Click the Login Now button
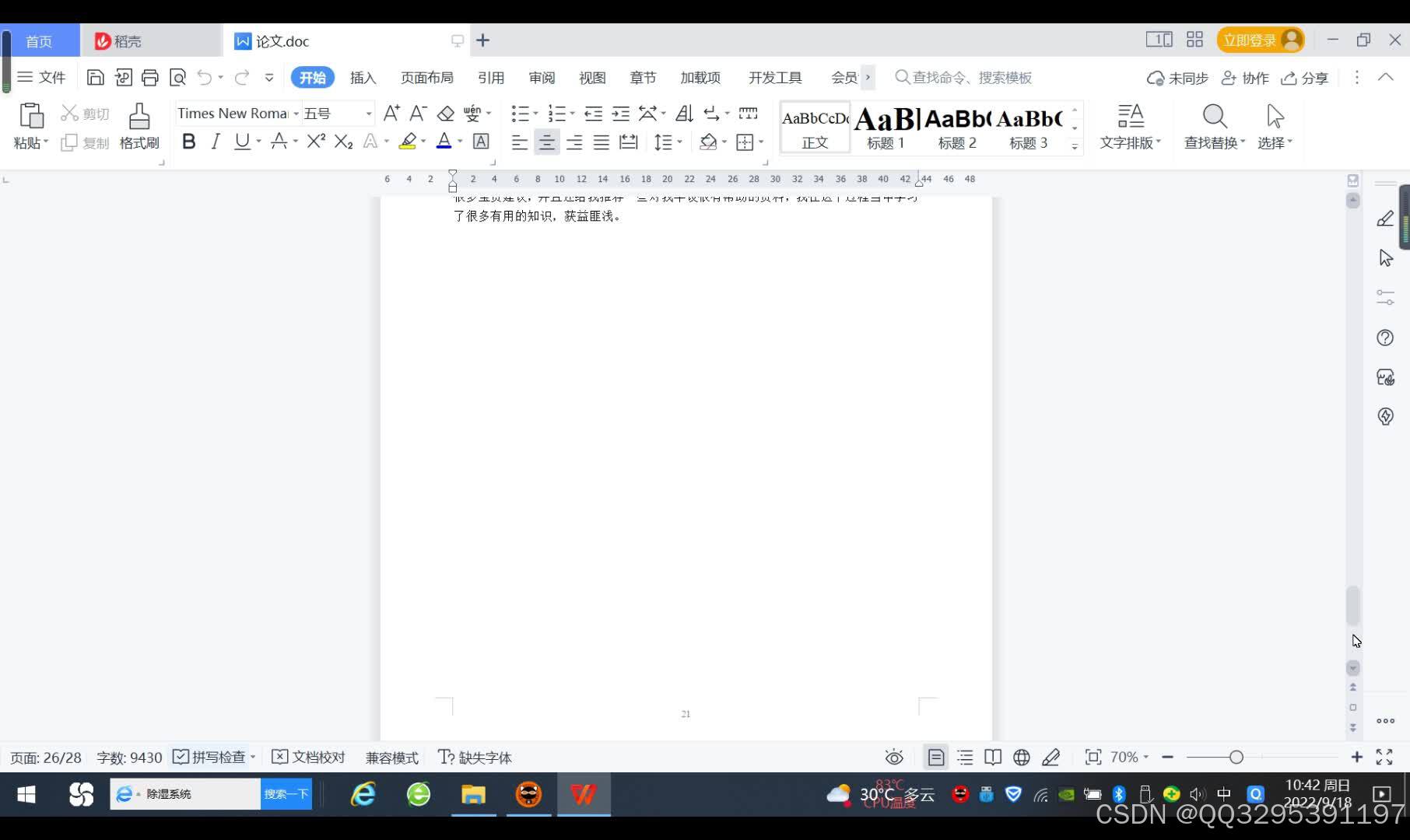The width and height of the screenshot is (1410, 840). point(1260,40)
